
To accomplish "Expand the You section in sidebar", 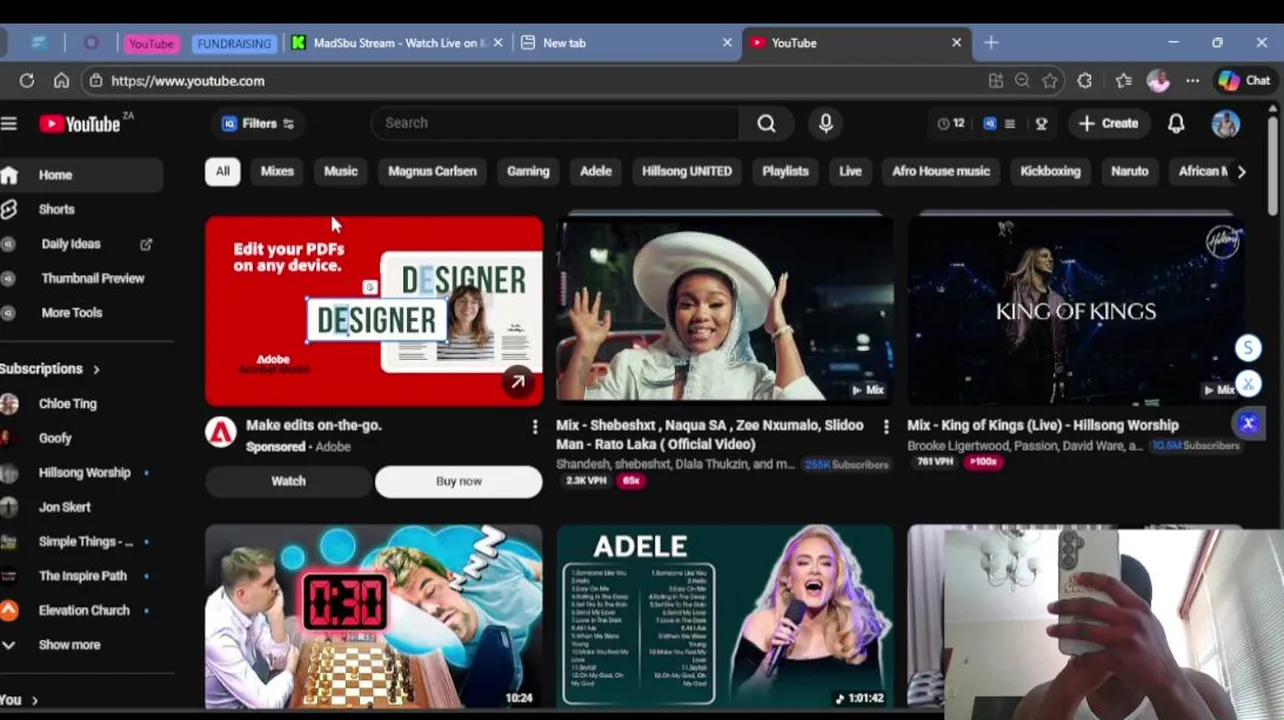I will coord(20,700).
